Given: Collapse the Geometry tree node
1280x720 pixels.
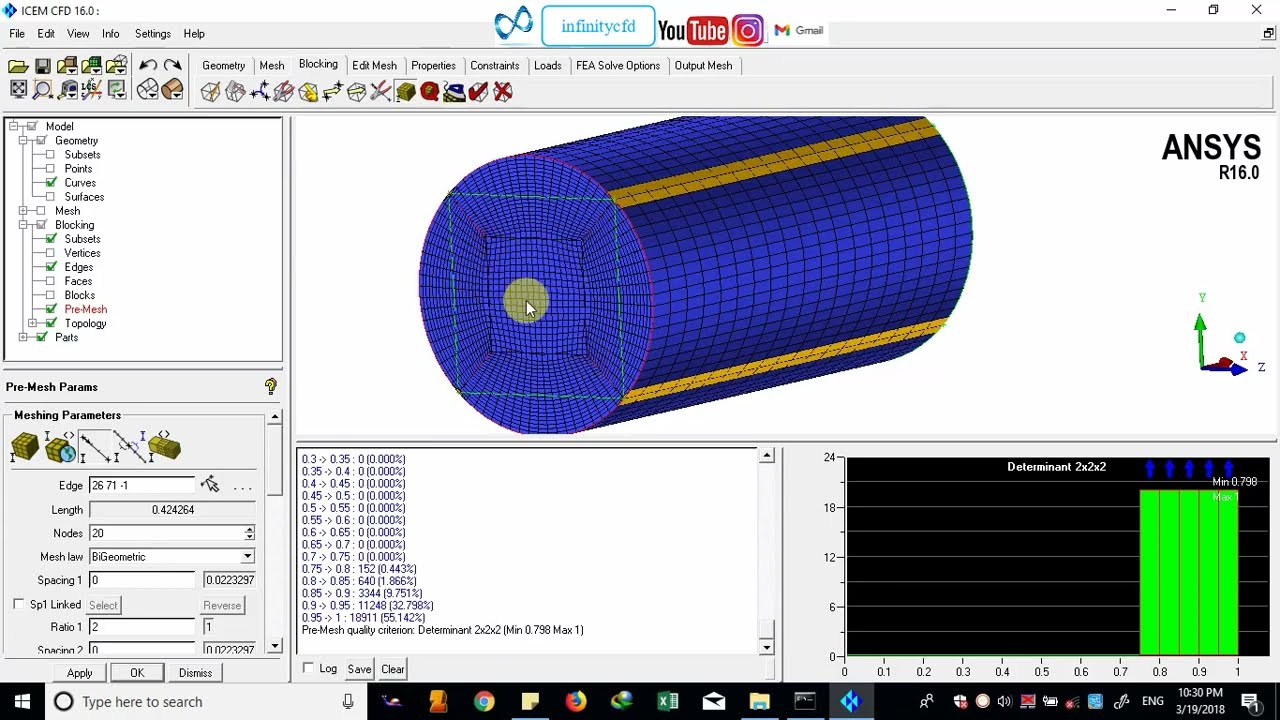Looking at the screenshot, I should (23, 141).
